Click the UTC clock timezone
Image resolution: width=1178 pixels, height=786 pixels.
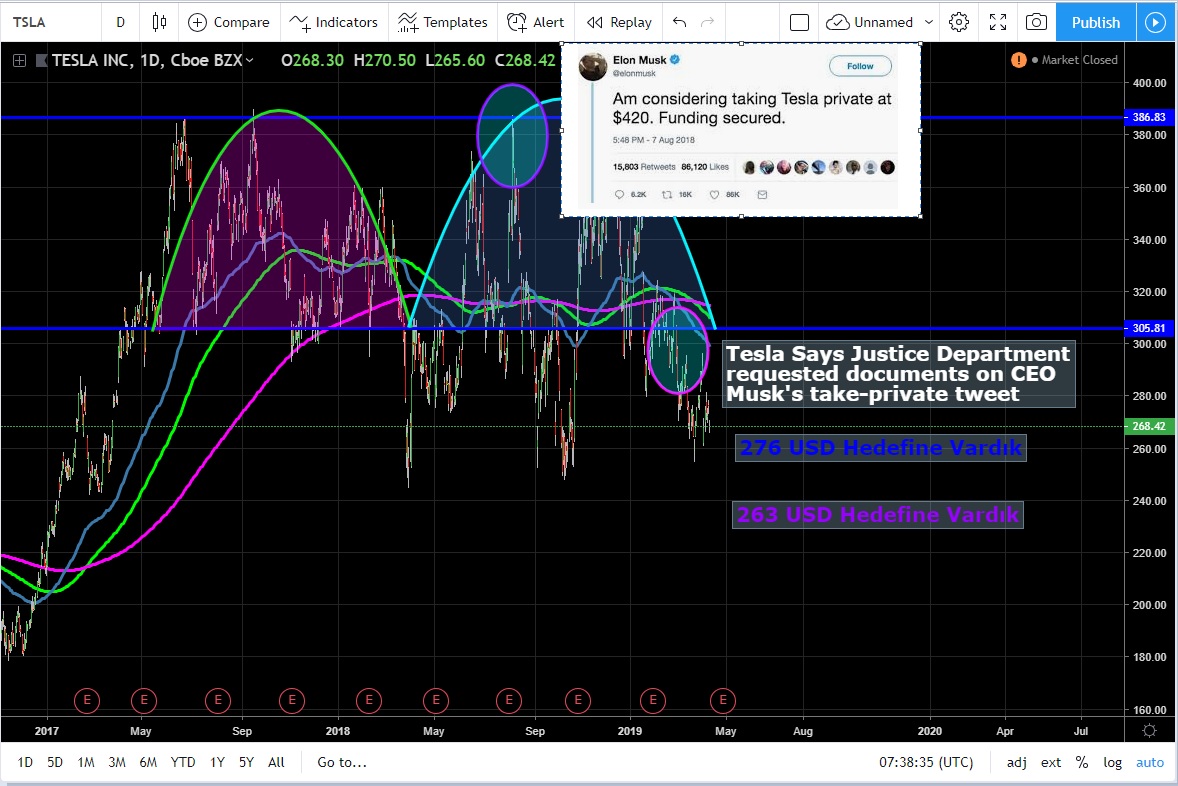(x=926, y=762)
